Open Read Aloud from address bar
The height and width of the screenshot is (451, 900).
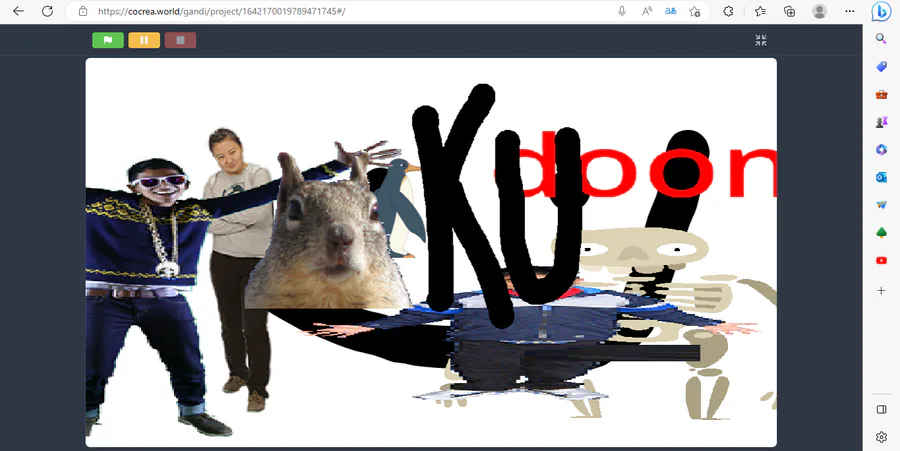tap(647, 11)
